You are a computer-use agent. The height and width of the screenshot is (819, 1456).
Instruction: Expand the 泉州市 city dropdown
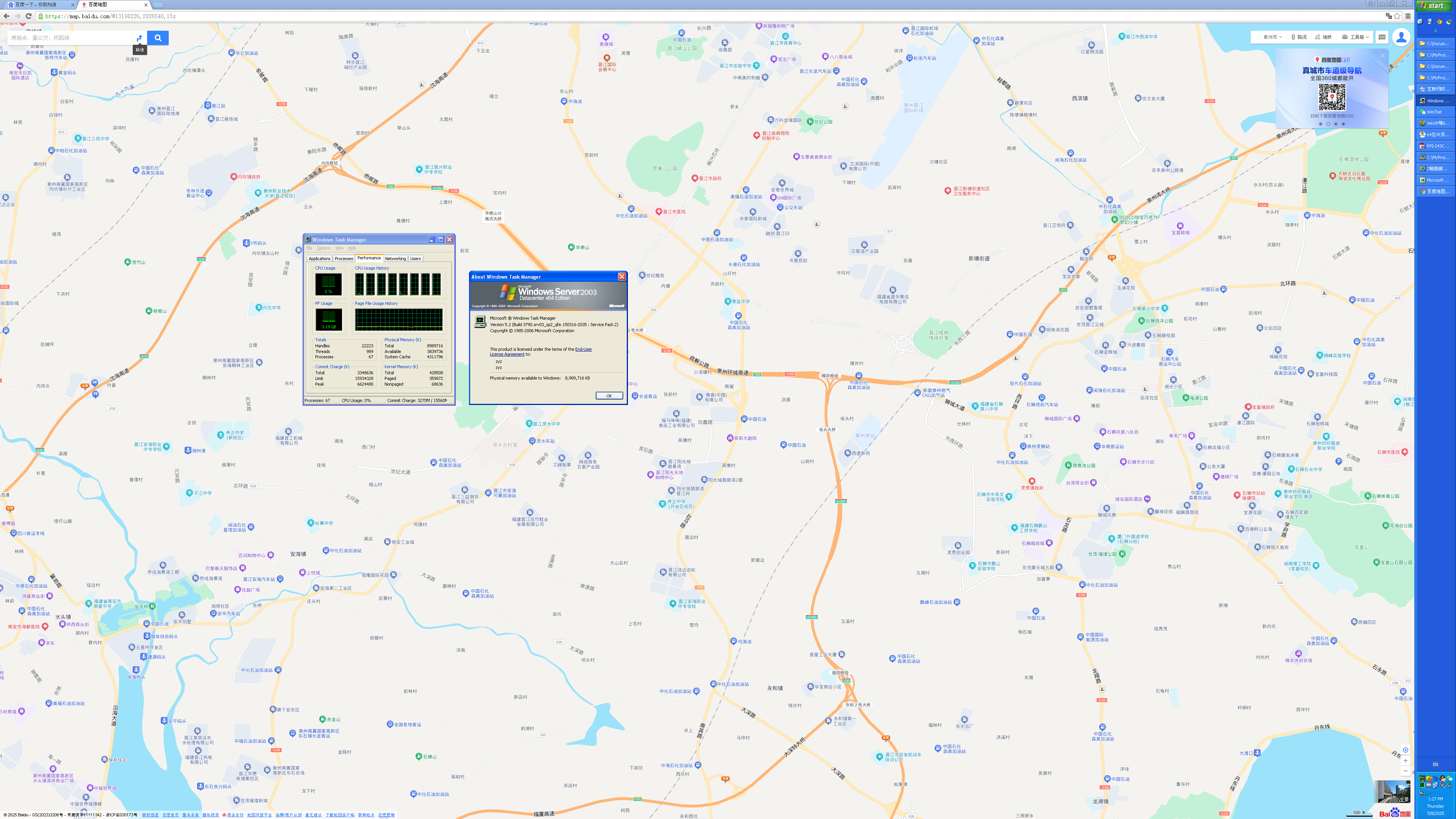coord(1272,37)
